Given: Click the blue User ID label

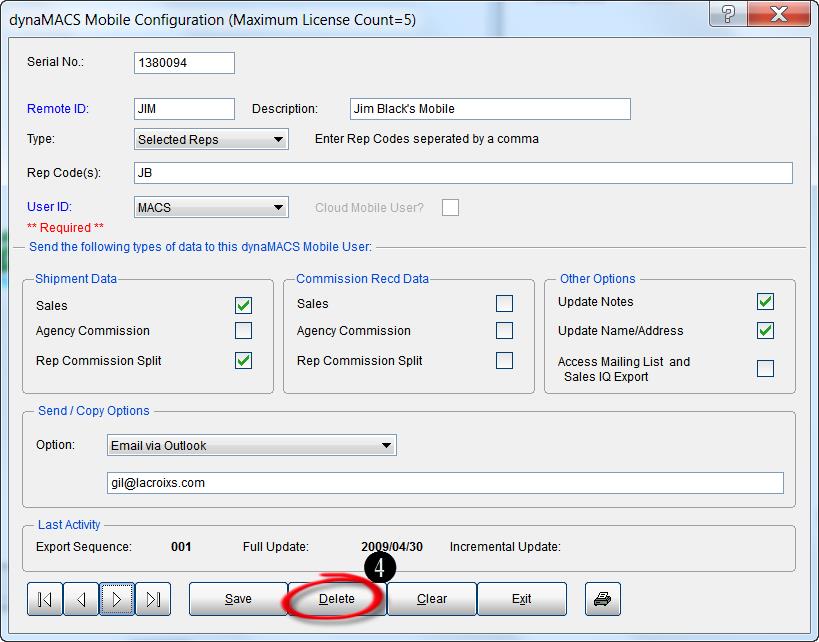Looking at the screenshot, I should tap(50, 207).
